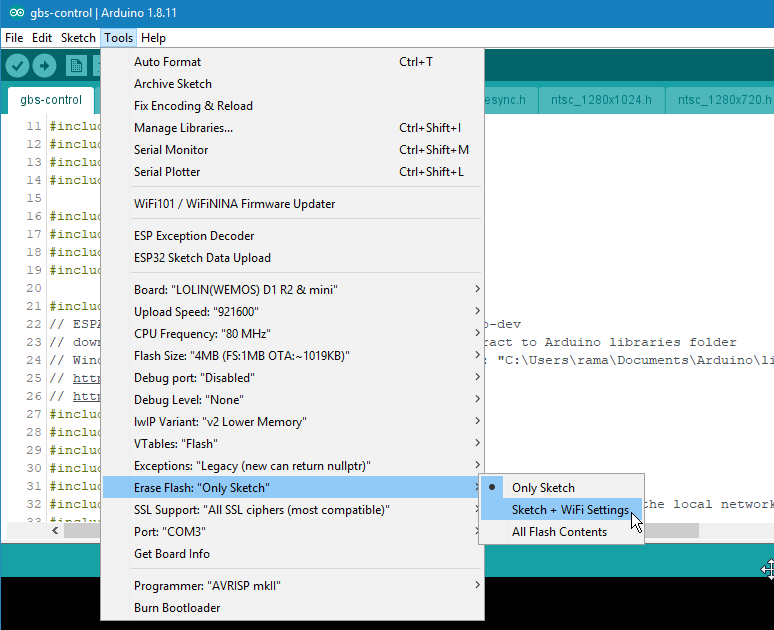Open the SSL Support submenu
Viewport: 774px width, 630px height.
292,510
